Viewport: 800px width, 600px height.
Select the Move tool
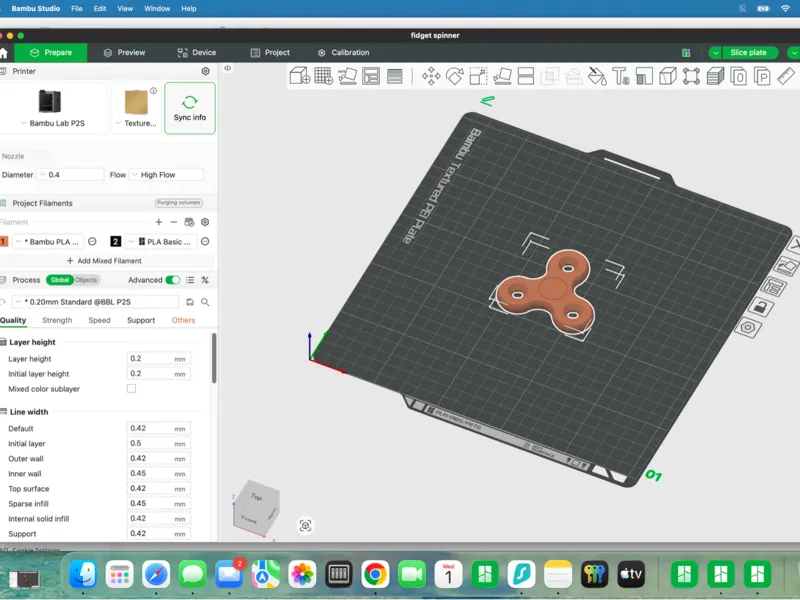click(431, 76)
